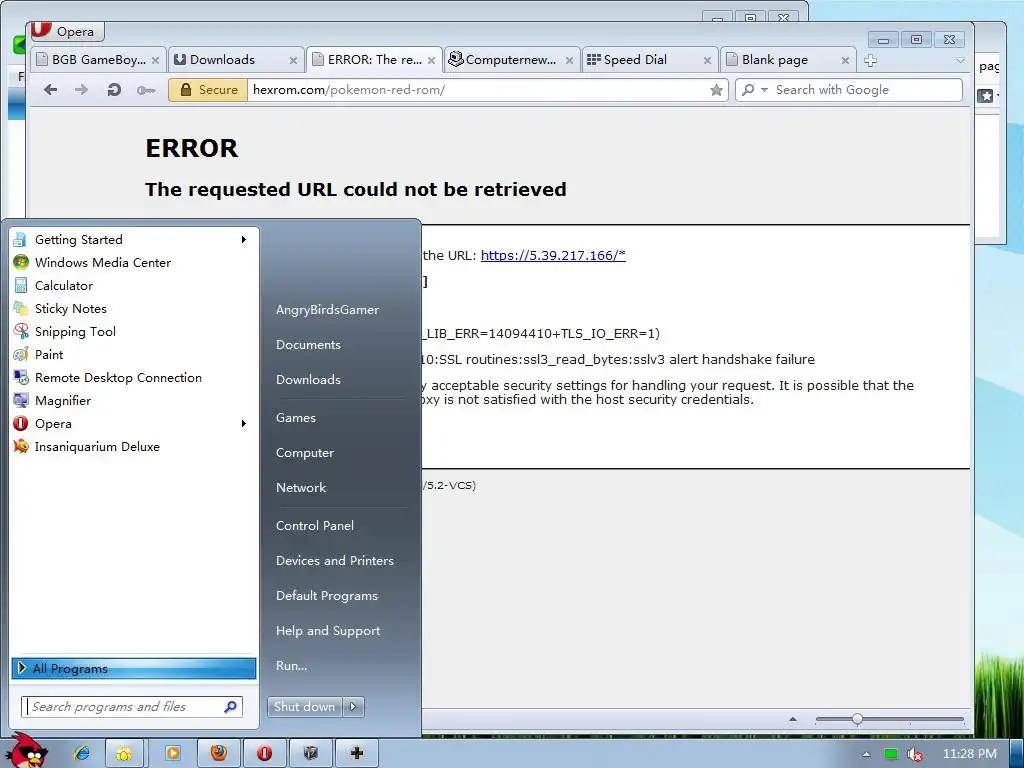Viewport: 1024px width, 768px height.
Task: Close the BGB GameBoy tab
Action: 155,60
